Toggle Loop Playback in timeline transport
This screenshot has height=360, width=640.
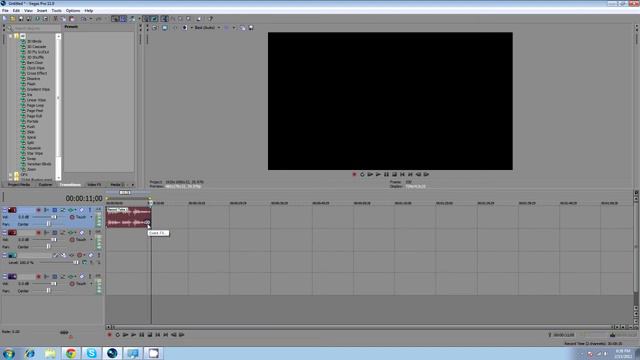118,335
